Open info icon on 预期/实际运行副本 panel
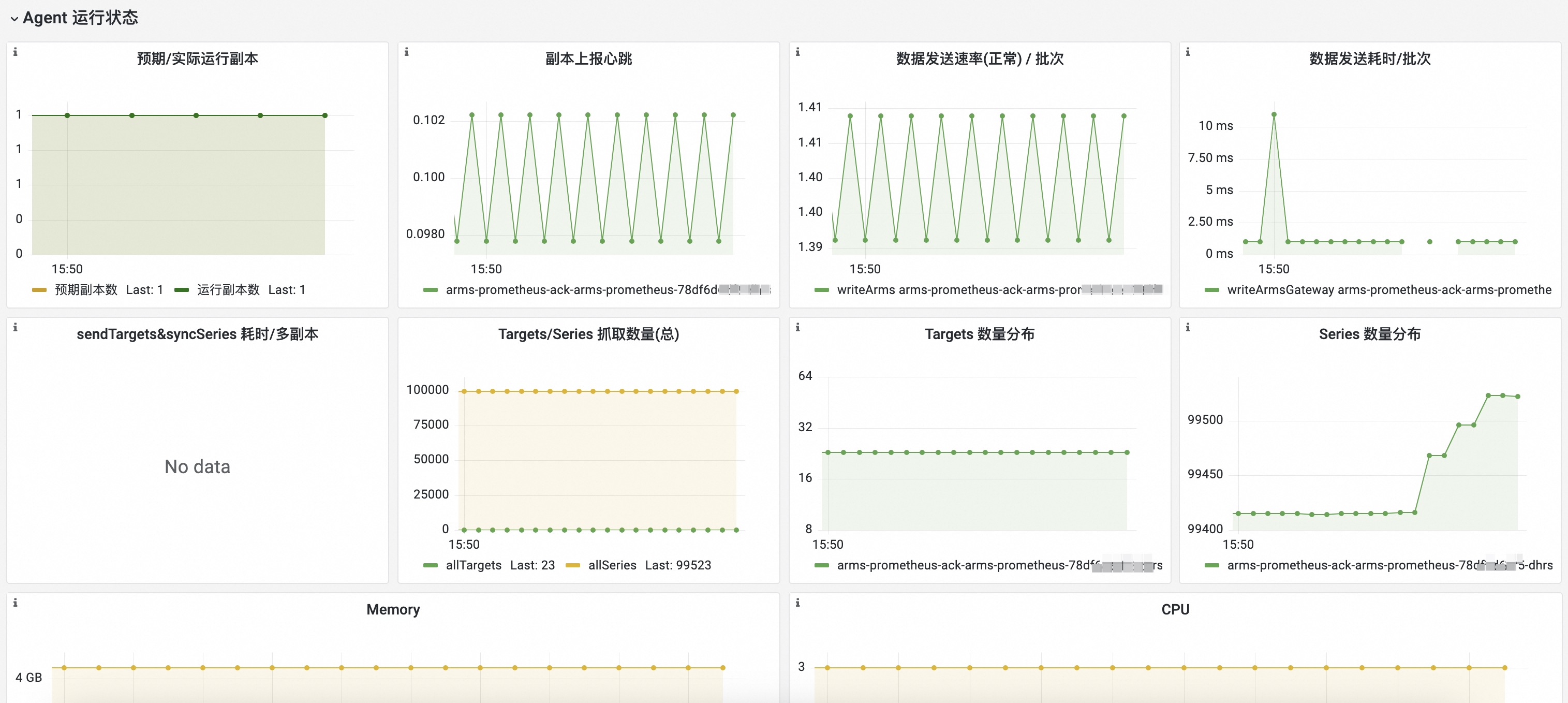 (15, 52)
